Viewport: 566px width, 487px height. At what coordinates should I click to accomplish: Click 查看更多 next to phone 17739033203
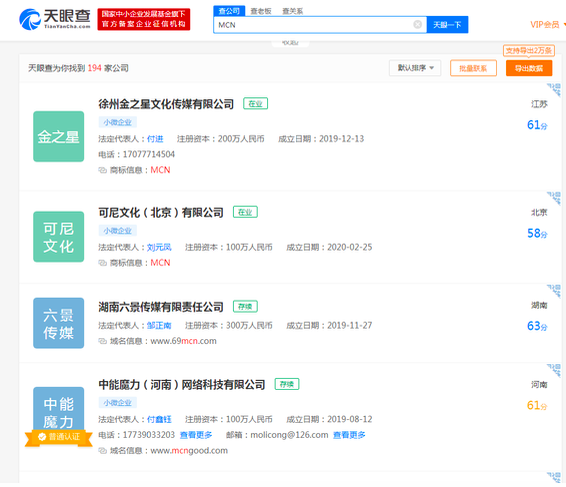(x=196, y=435)
